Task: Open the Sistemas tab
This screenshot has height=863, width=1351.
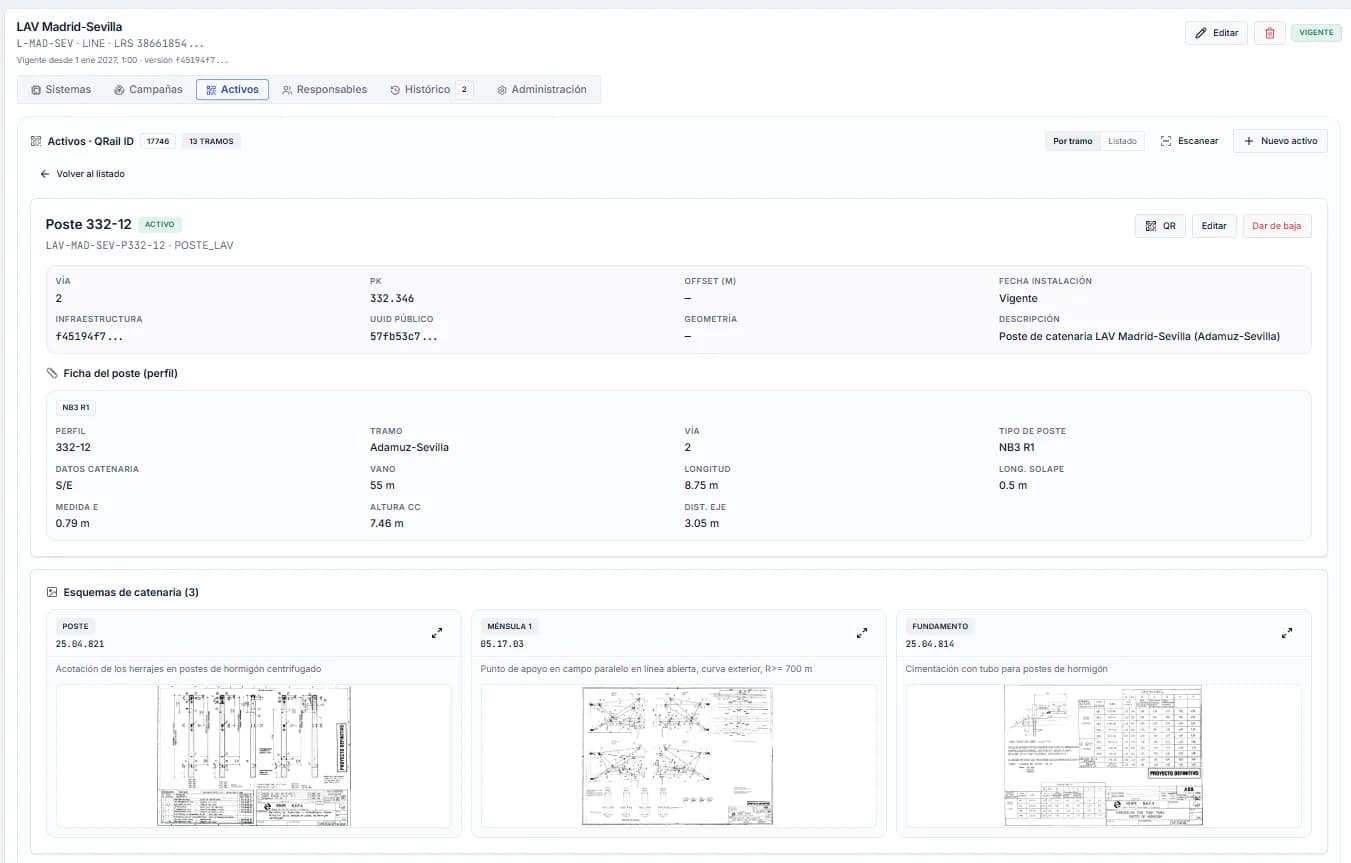Action: [61, 89]
